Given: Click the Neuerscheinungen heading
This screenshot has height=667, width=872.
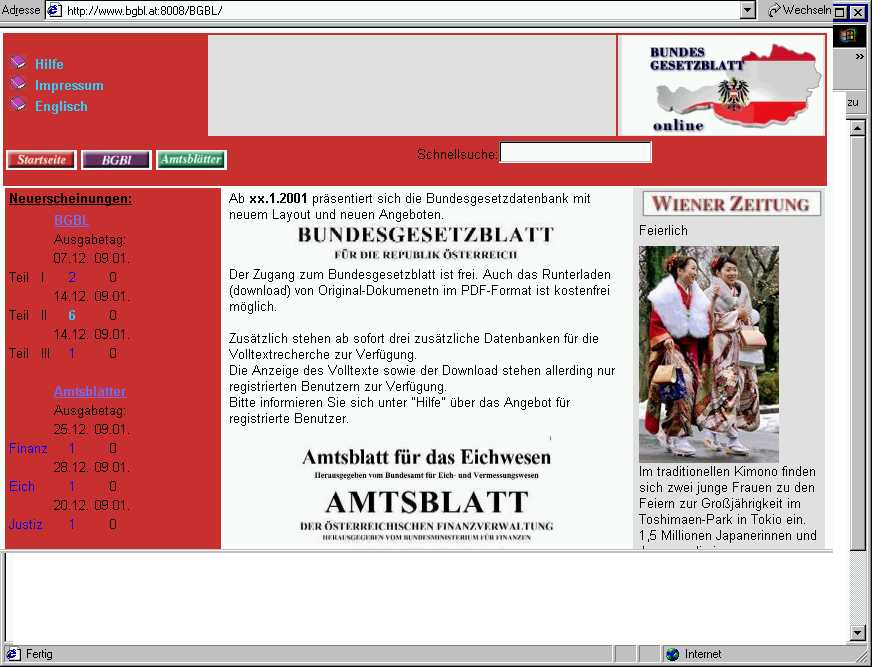Looking at the screenshot, I should pos(71,199).
